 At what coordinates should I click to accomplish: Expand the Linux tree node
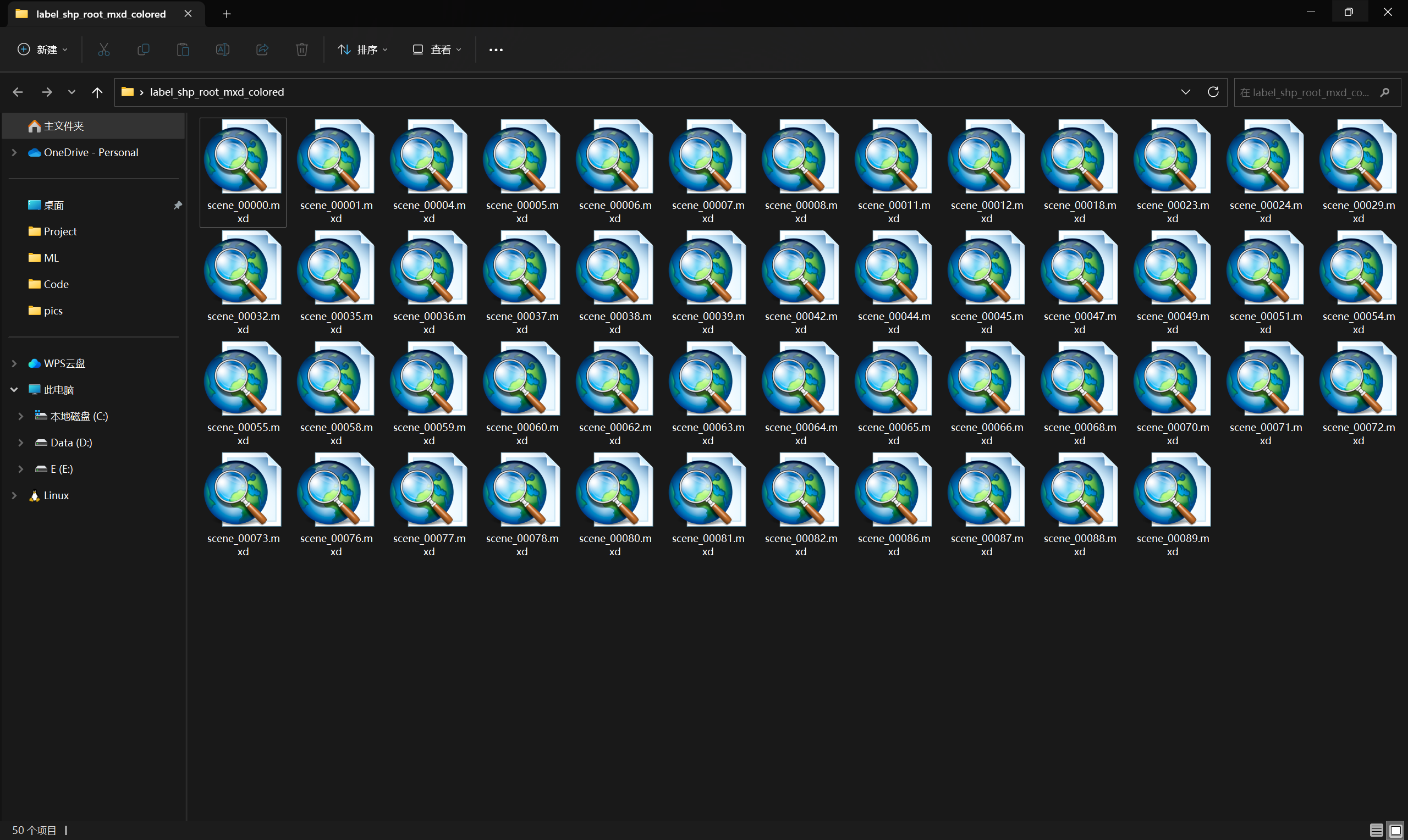14,495
